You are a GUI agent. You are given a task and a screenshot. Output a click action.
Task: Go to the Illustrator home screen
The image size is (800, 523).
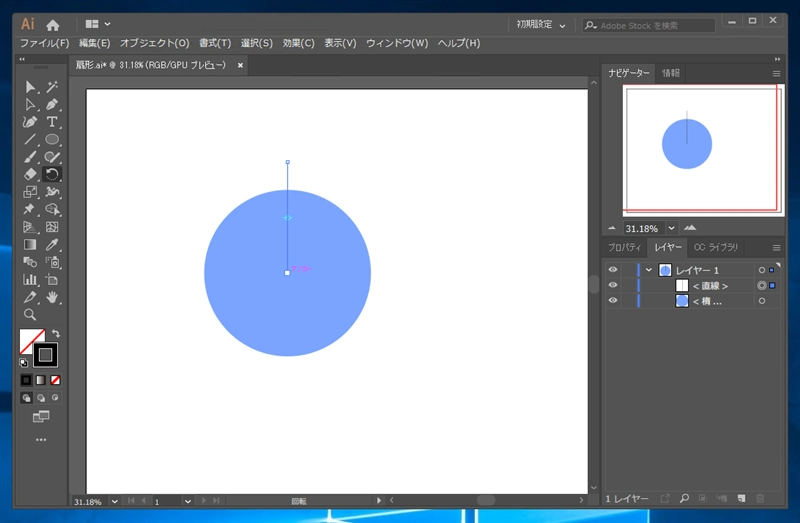coord(53,24)
